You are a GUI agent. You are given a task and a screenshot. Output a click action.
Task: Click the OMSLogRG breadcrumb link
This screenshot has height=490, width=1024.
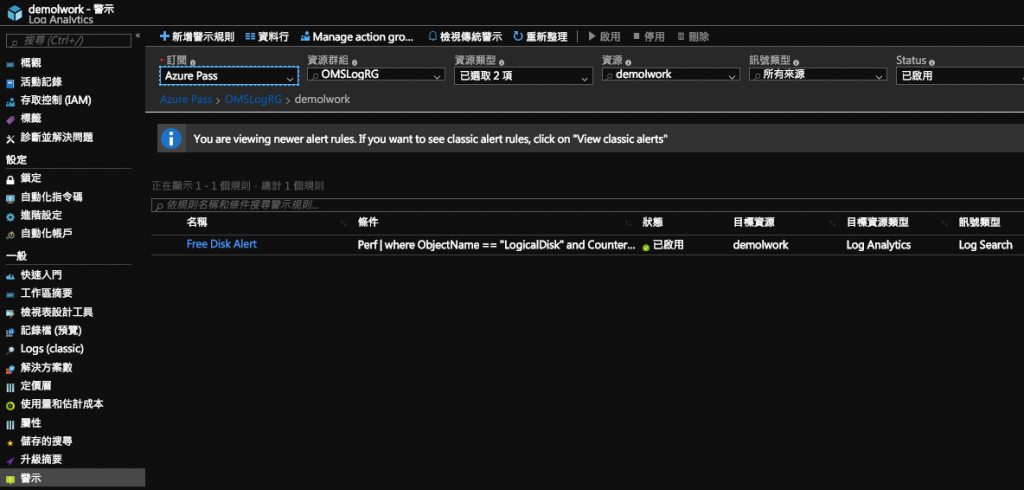pos(253,100)
